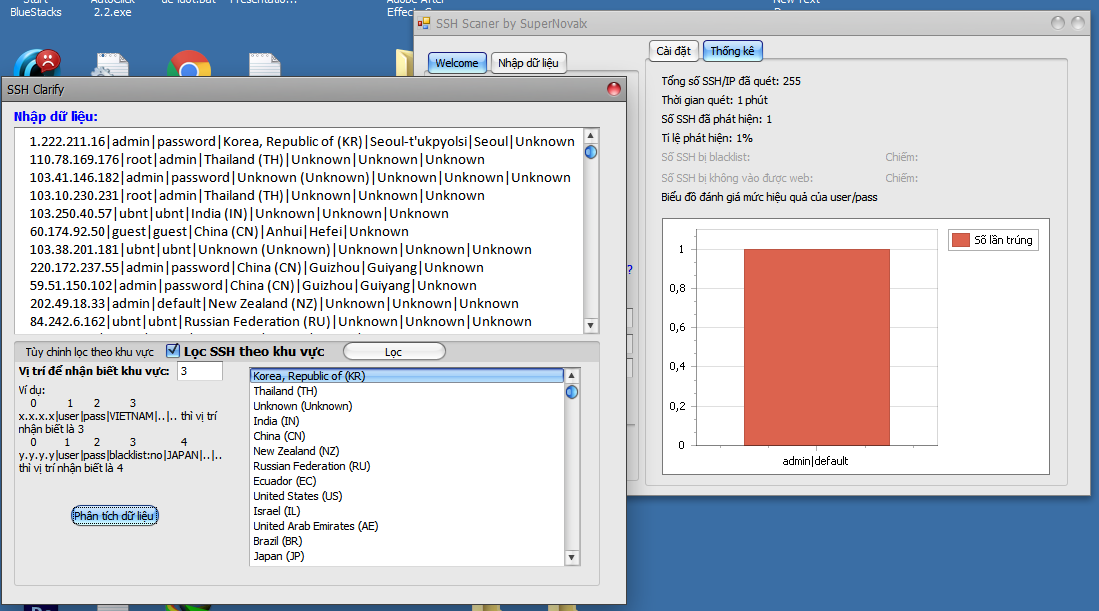Open the text document desktop icon
Viewport: 1099px width, 611px height.
(x=264, y=67)
